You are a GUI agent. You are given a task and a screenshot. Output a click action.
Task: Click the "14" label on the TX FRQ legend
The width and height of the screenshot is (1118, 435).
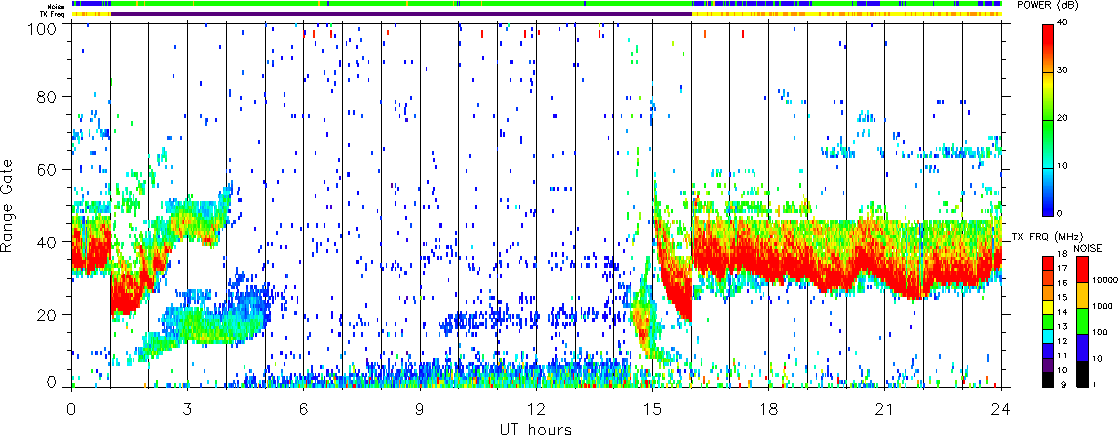click(1062, 312)
